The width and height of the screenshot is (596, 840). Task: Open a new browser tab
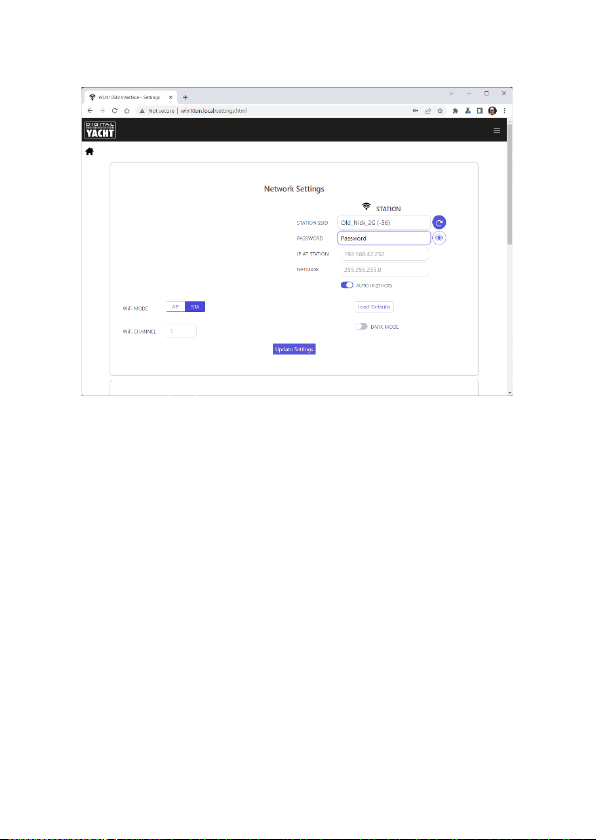(185, 98)
